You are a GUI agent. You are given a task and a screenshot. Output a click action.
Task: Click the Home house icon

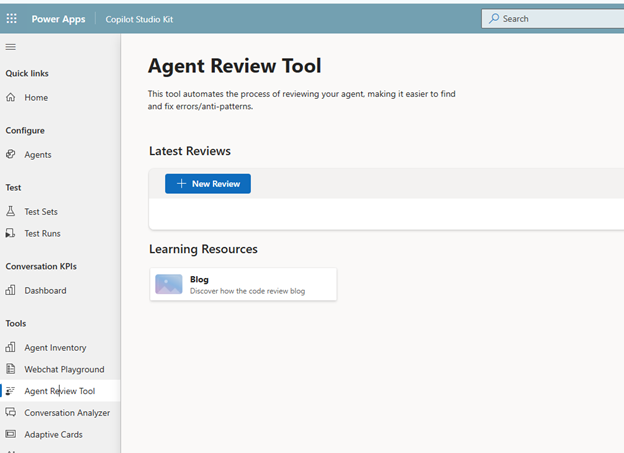(11, 97)
